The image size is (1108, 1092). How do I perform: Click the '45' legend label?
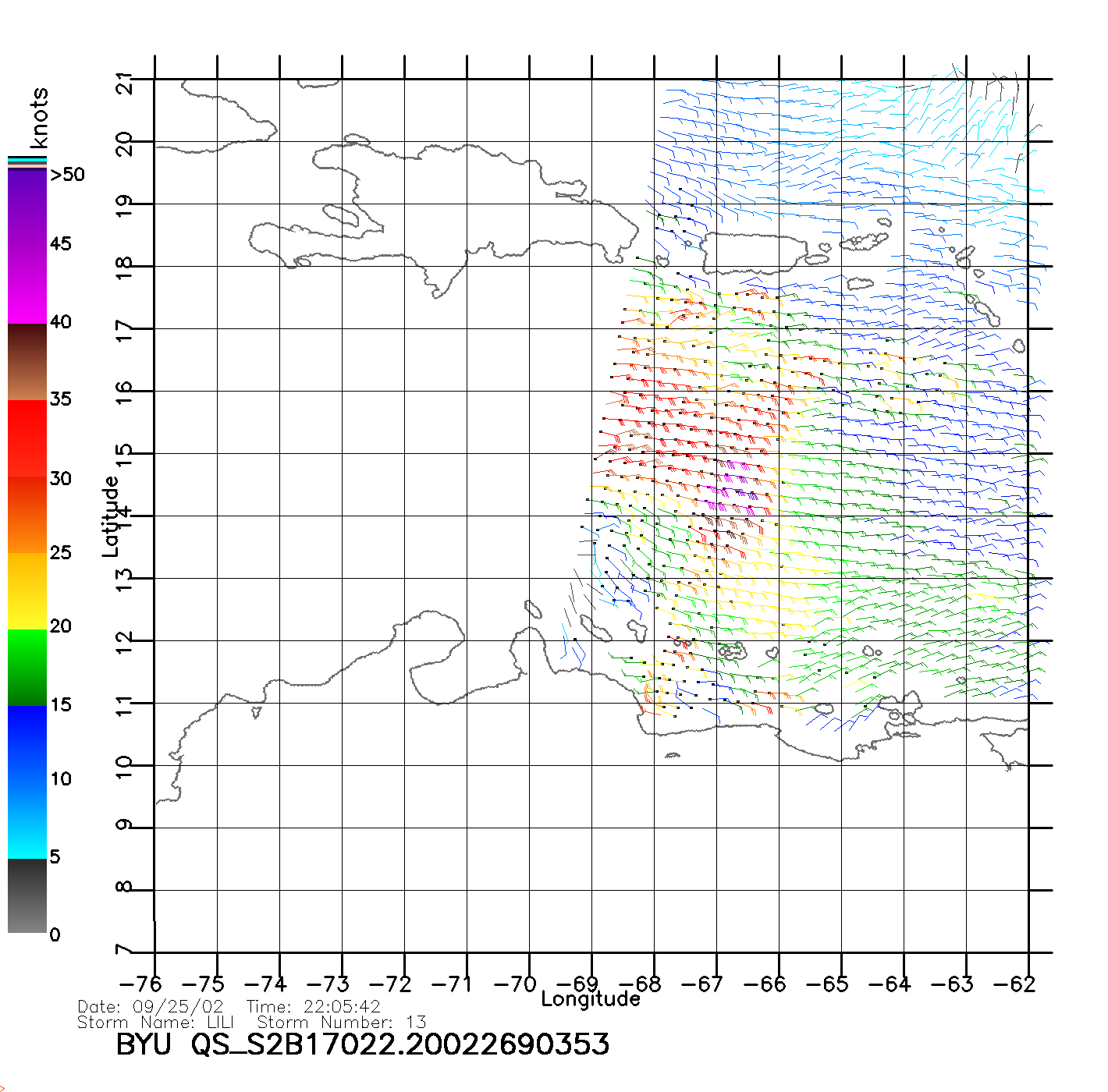coord(61,244)
